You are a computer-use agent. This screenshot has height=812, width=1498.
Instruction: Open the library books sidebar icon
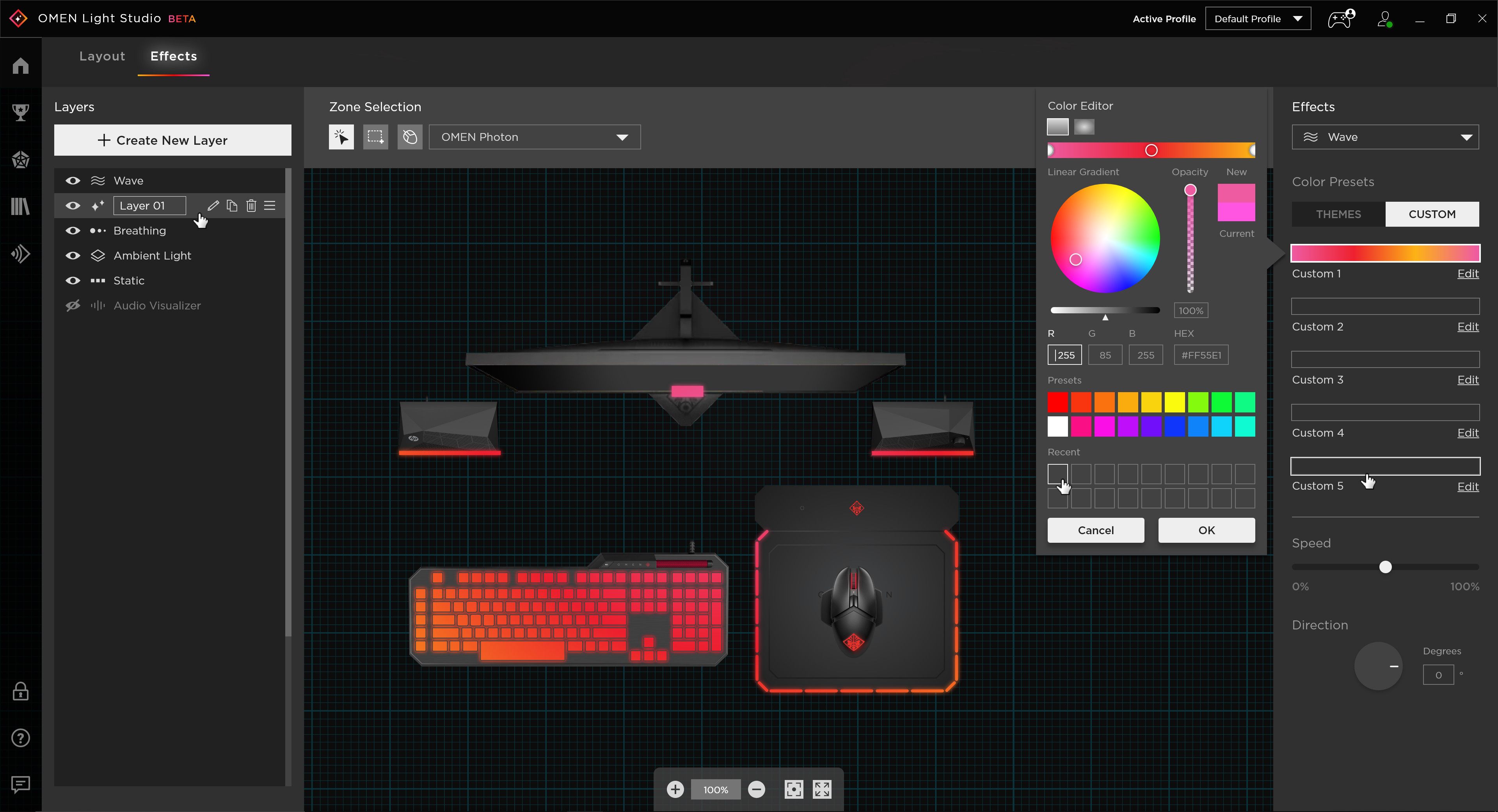(20, 206)
